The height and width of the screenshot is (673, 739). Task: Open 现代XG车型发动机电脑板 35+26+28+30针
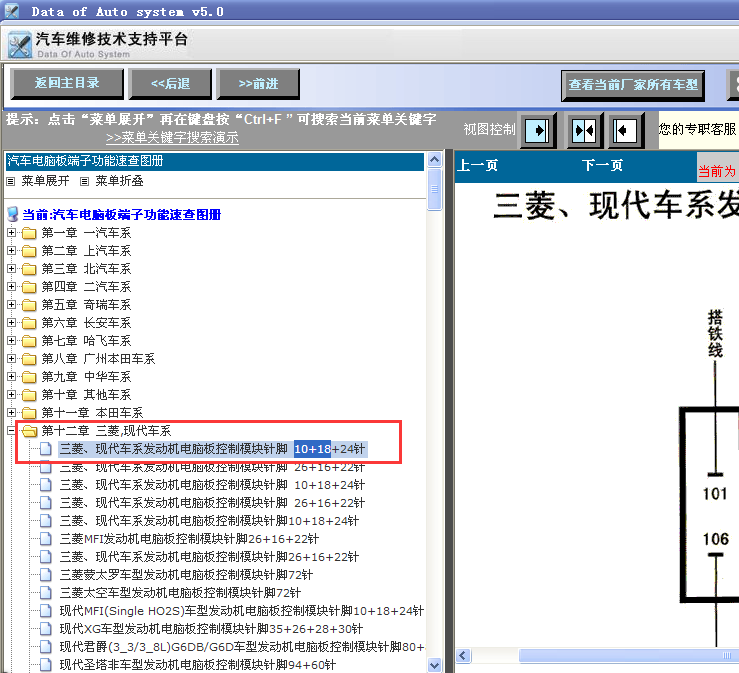[211, 629]
